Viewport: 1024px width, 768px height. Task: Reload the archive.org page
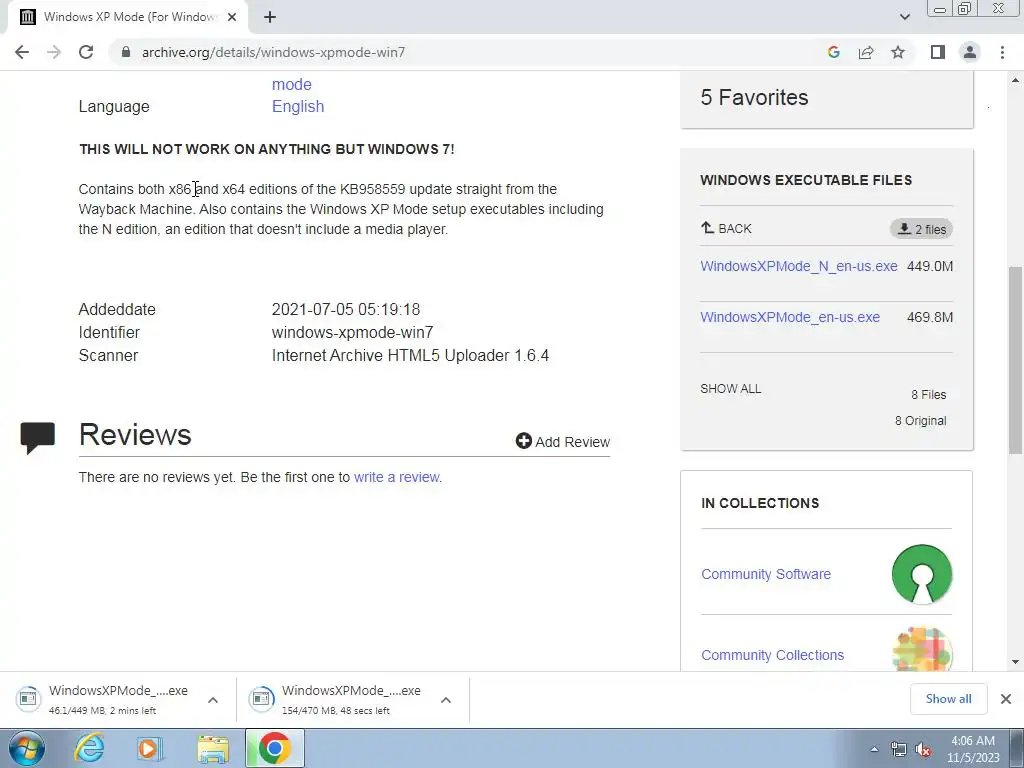[86, 52]
